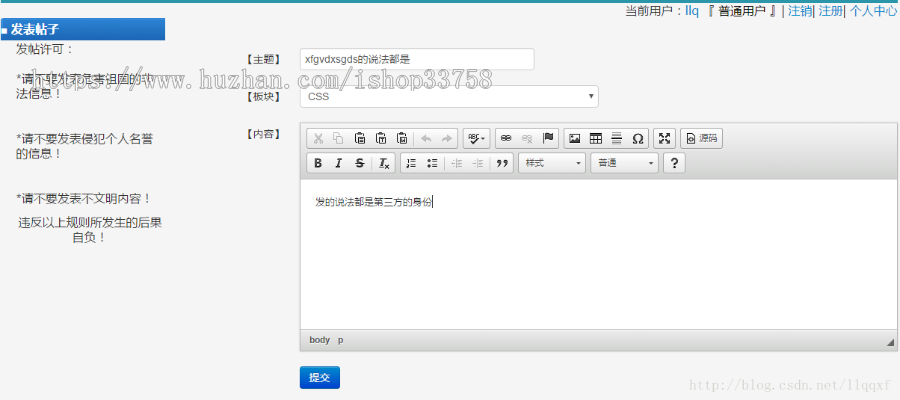Click the Decrease Indent icon
Image resolution: width=900 pixels, height=400 pixels.
(x=457, y=164)
